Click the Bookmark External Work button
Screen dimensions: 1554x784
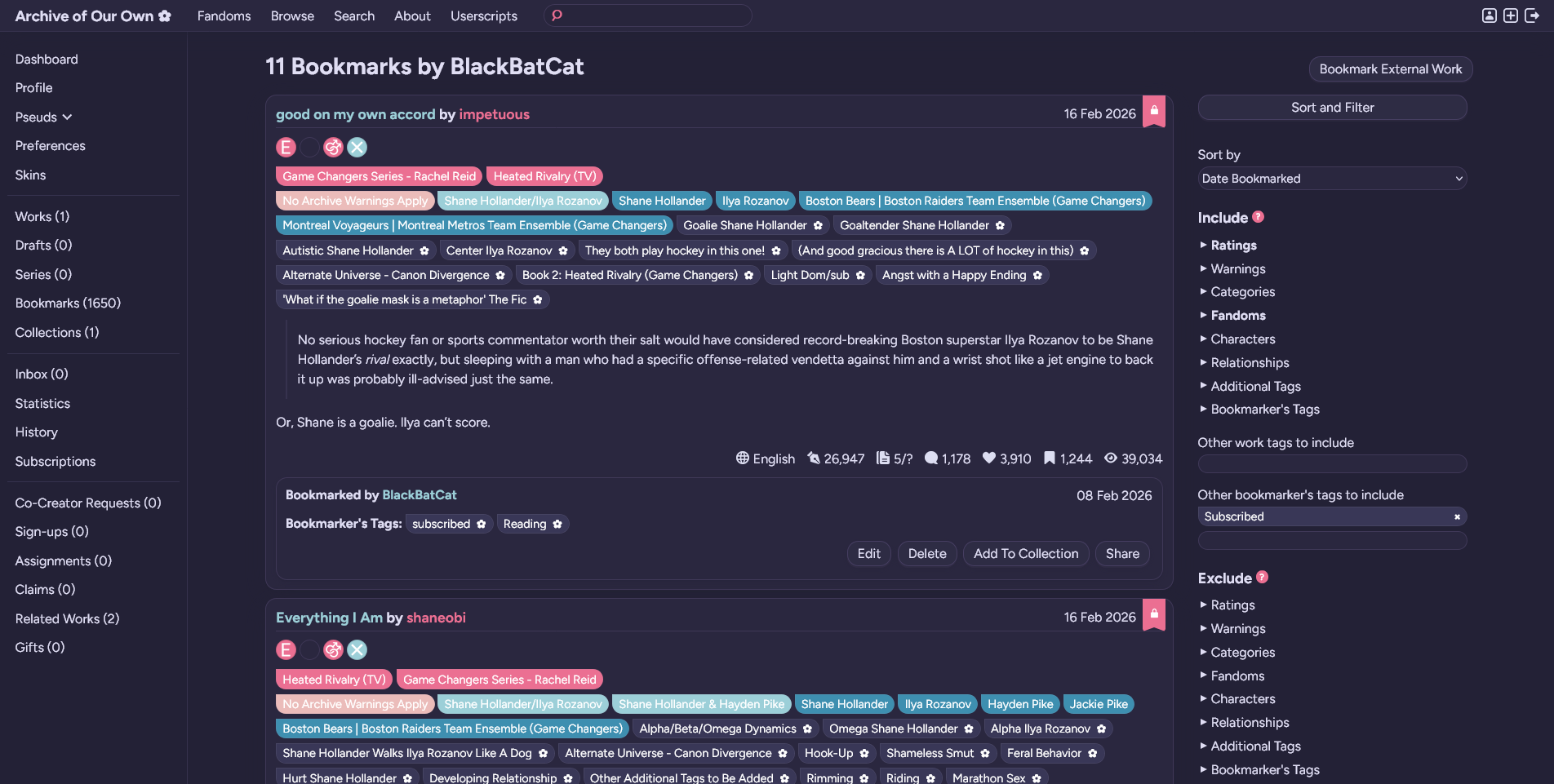tap(1391, 69)
